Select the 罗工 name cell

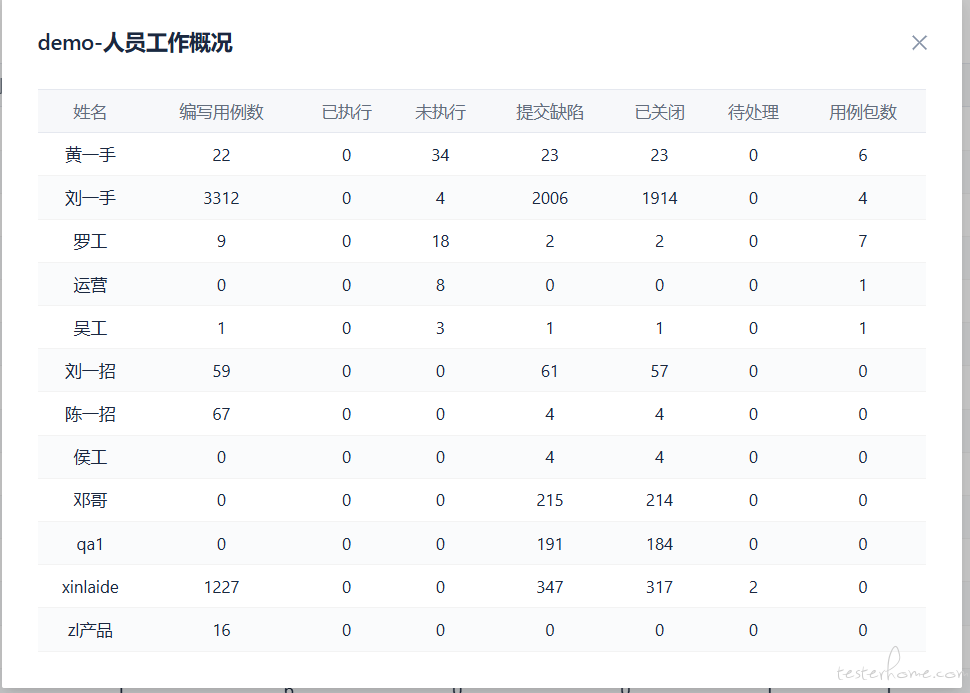(x=90, y=241)
